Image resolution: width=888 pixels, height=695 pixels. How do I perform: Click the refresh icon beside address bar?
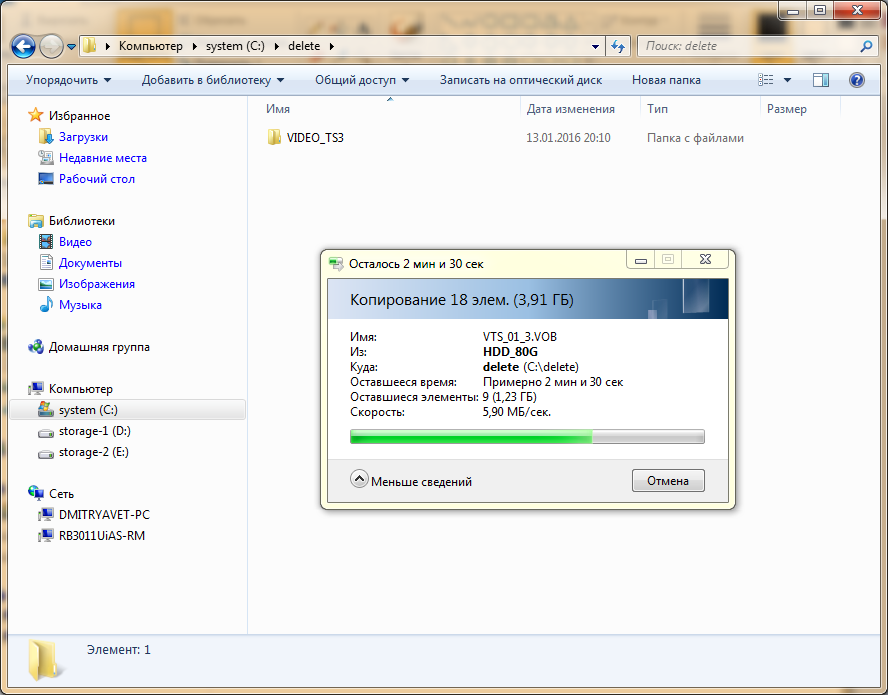pos(618,46)
